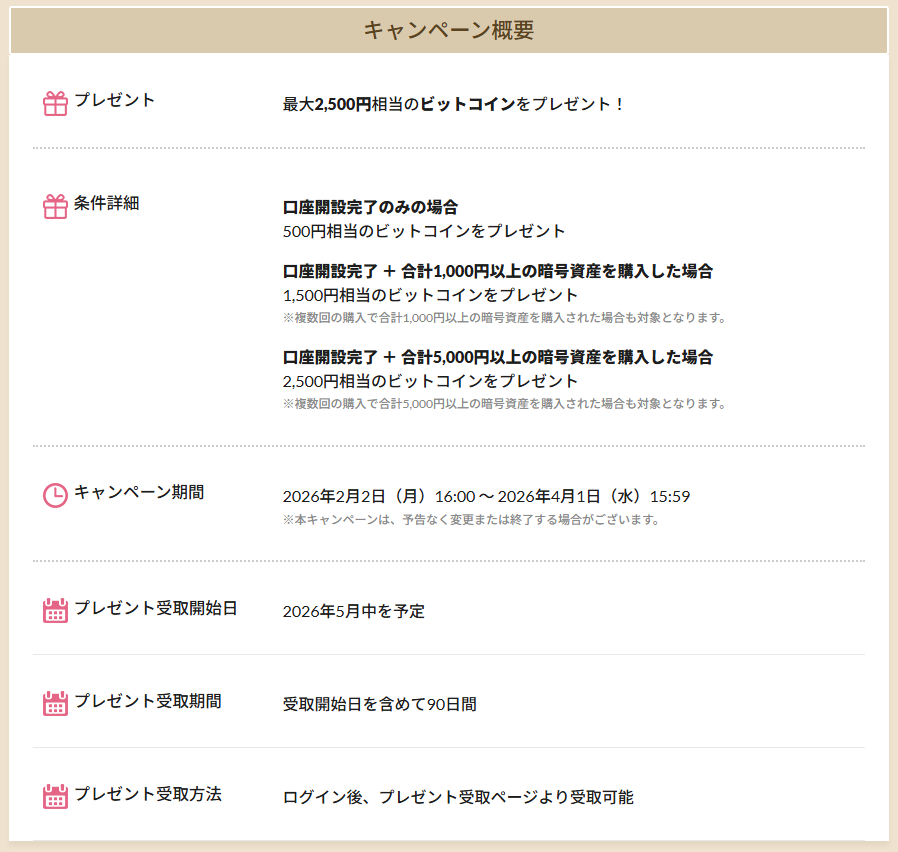This screenshot has height=852, width=898.
Task: Click the calendar icon beside プレゼント受取期間
Action: tap(55, 703)
